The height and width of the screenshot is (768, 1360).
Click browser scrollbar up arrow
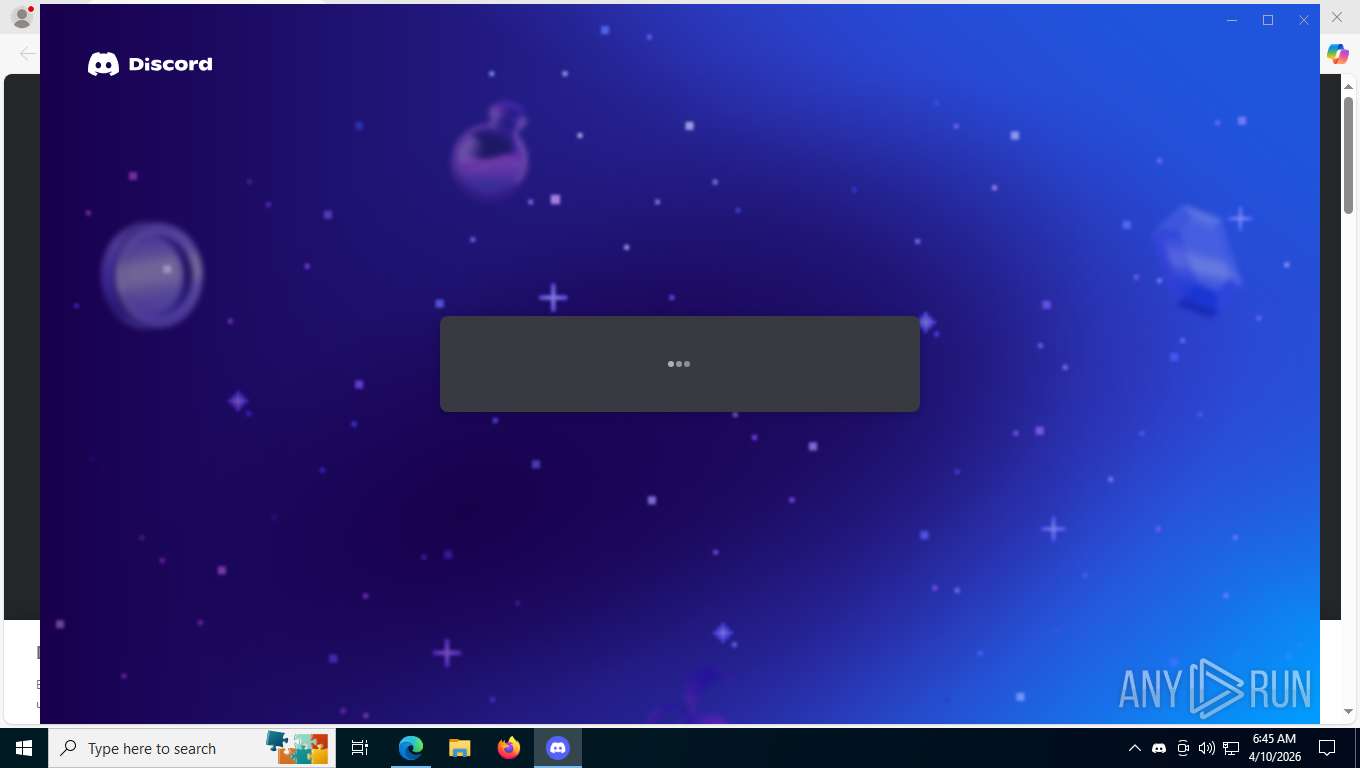1348,87
